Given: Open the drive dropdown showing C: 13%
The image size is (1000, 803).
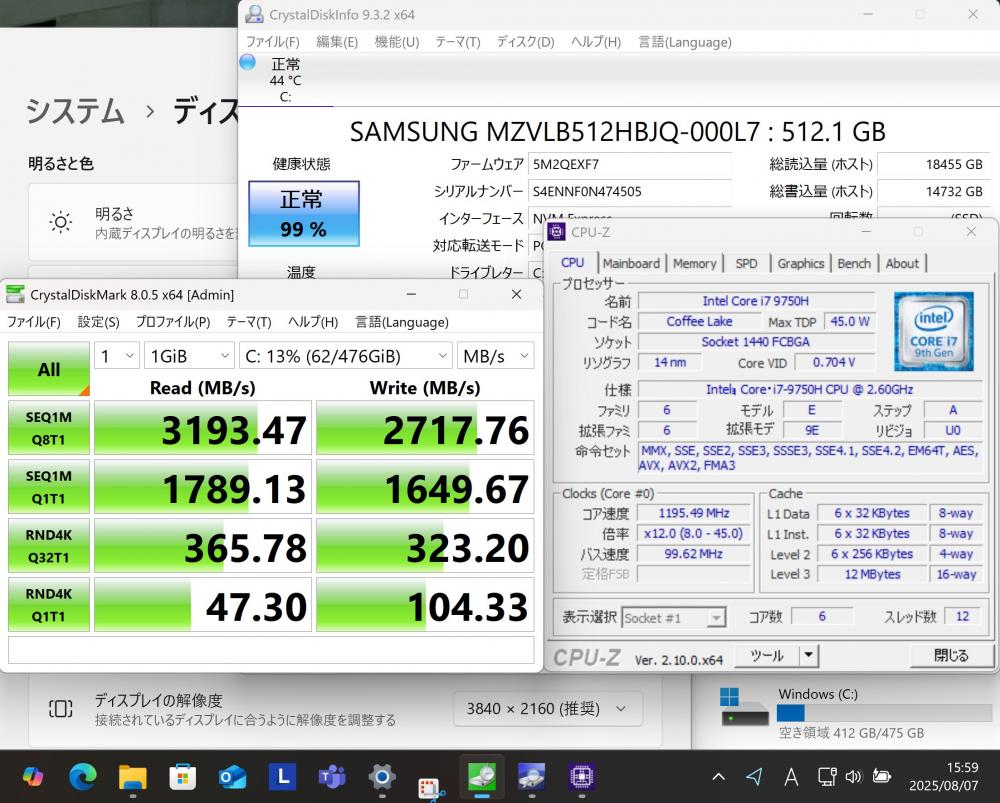Looking at the screenshot, I should [x=346, y=356].
